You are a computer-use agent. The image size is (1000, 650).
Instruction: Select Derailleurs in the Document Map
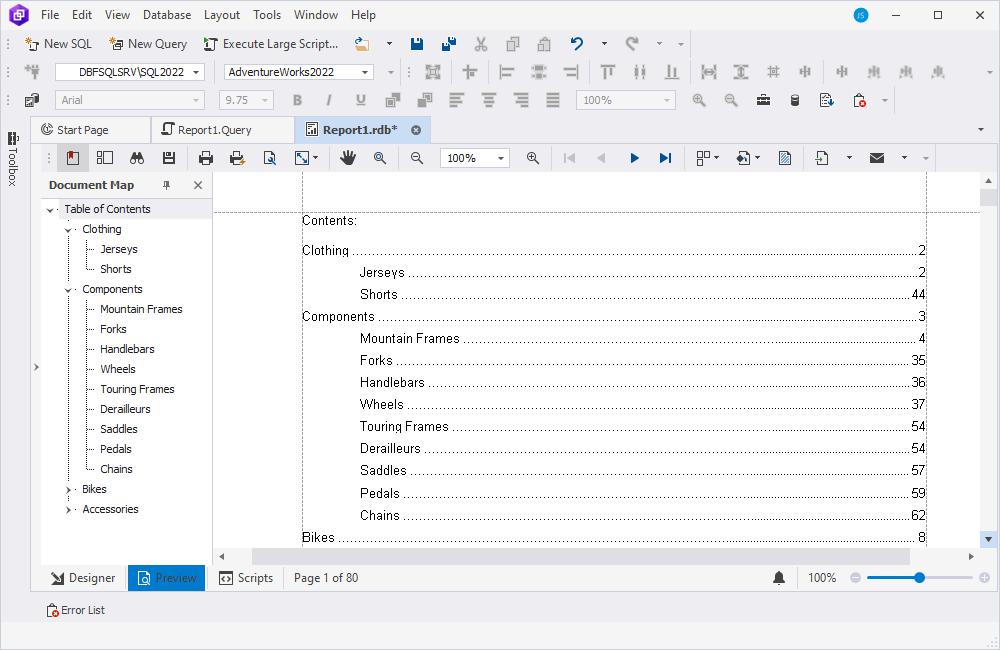click(x=125, y=410)
